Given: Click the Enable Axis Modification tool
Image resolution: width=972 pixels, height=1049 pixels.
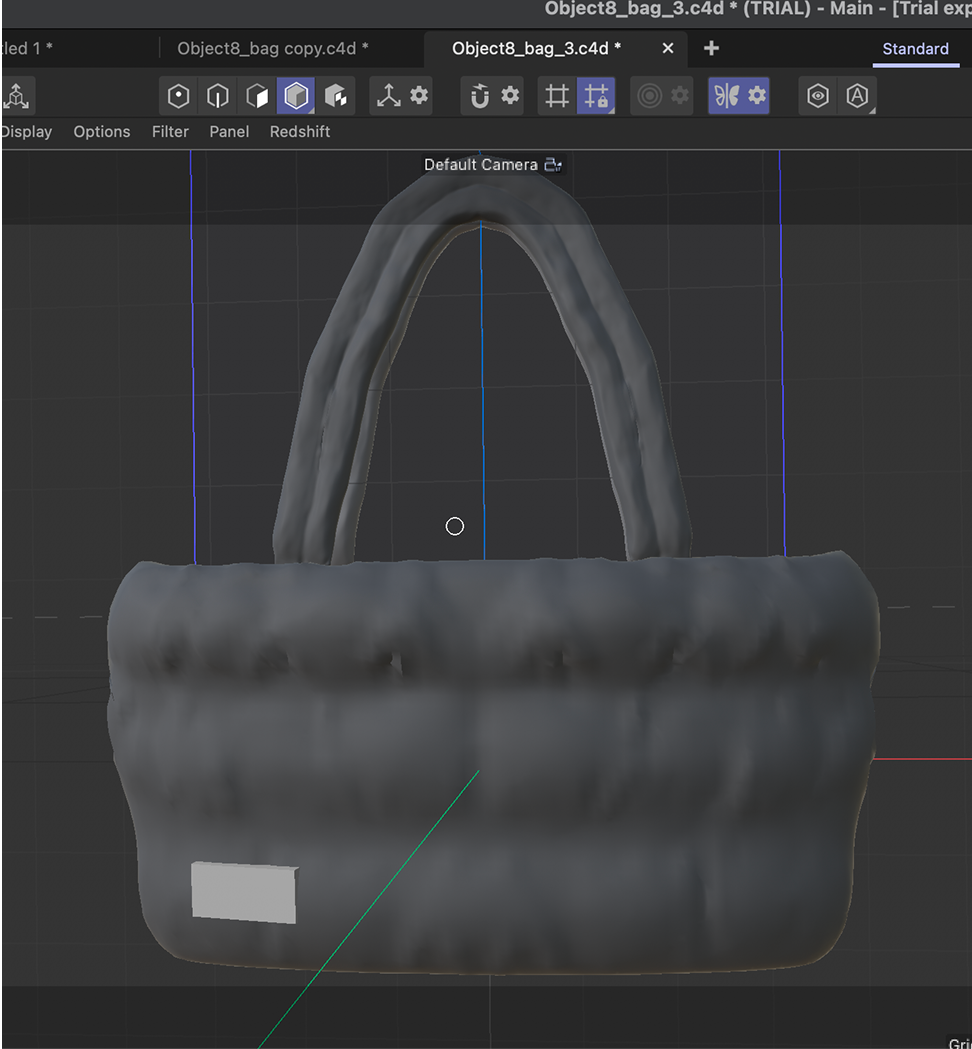Looking at the screenshot, I should point(388,96).
